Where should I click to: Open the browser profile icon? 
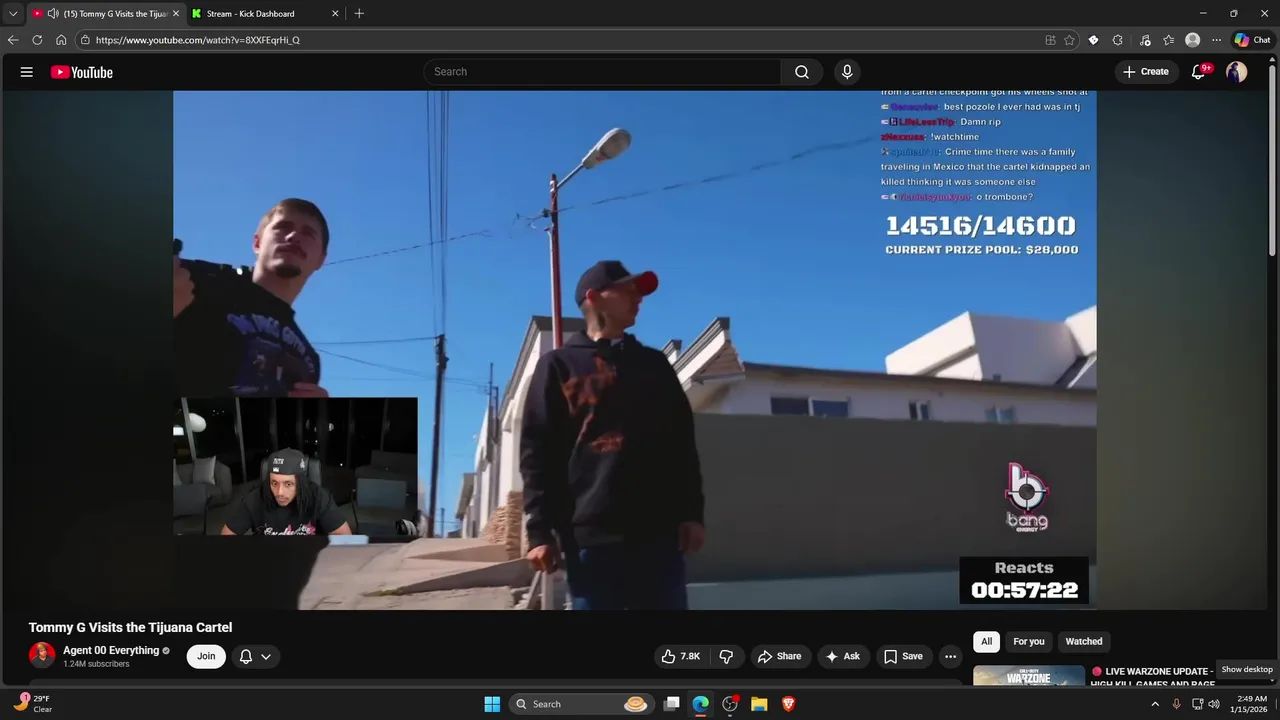pyautogui.click(x=1192, y=40)
